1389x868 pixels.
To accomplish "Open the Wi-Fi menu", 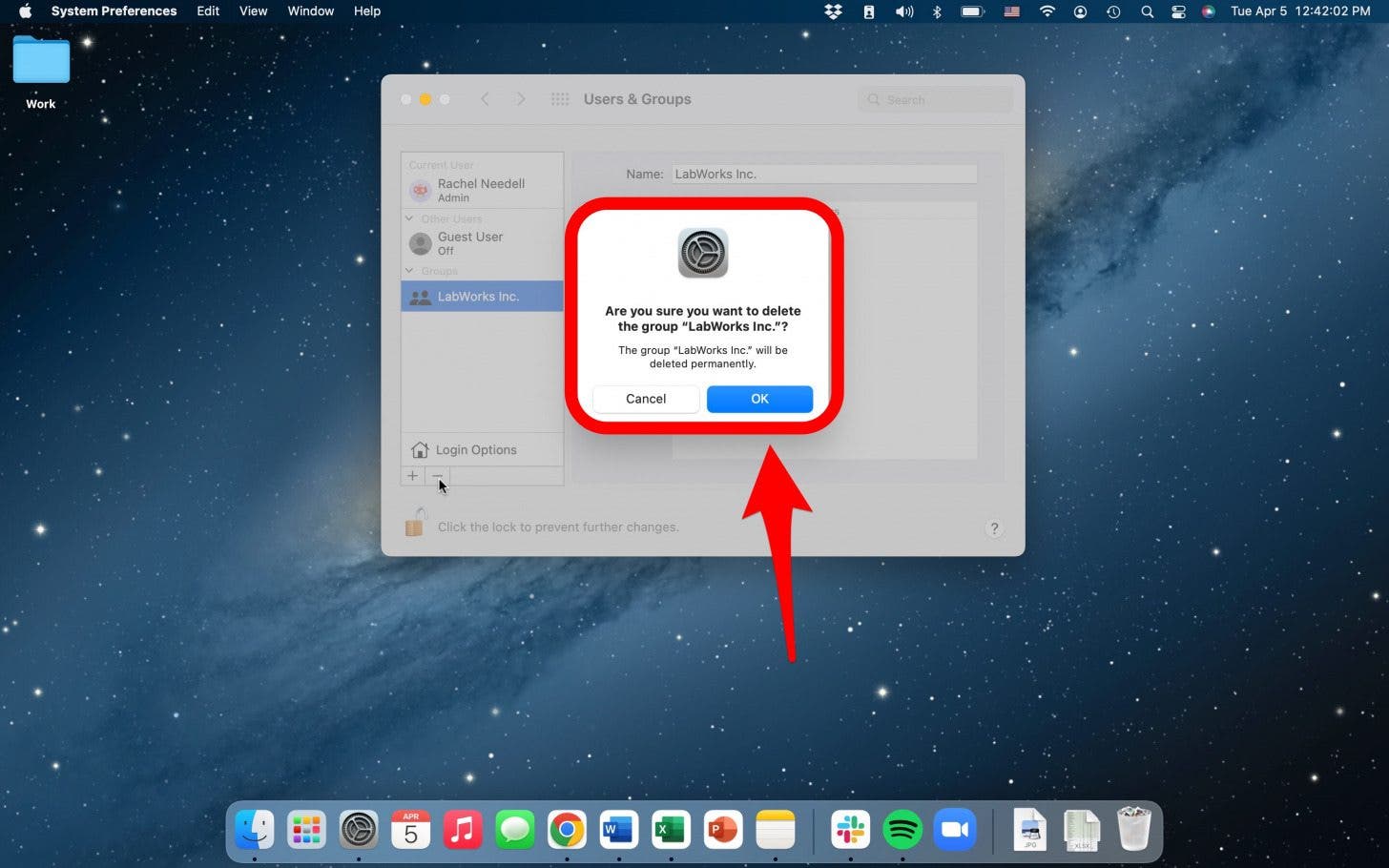I will (x=1047, y=11).
